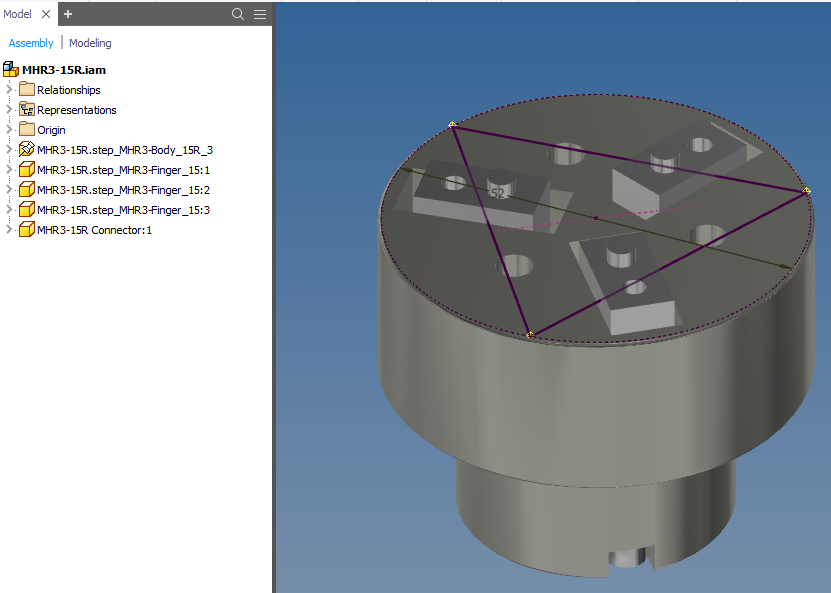This screenshot has height=593, width=831.
Task: Select the MHR3-15R.iam assembly icon
Action: [11, 70]
